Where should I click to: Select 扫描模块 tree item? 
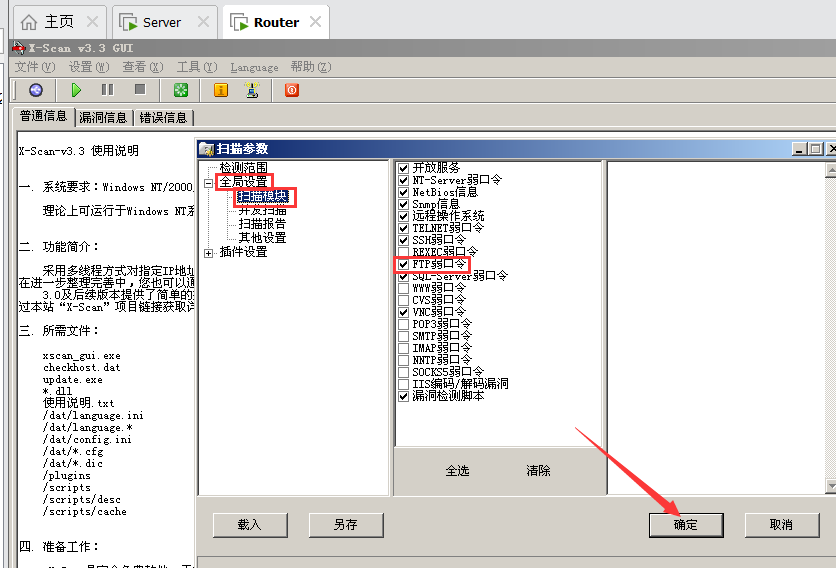(x=262, y=196)
